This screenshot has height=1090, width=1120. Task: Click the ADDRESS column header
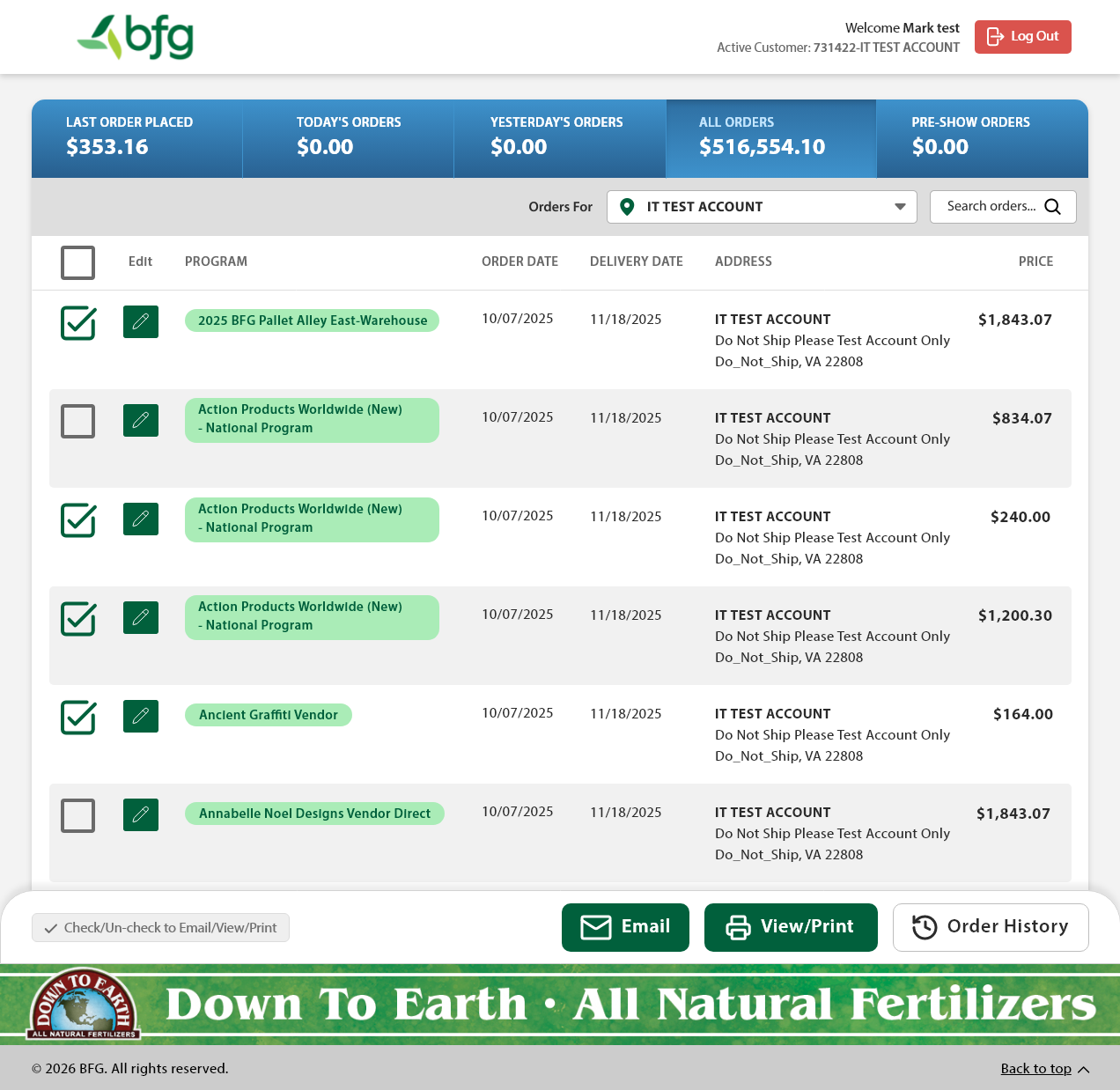coord(743,261)
